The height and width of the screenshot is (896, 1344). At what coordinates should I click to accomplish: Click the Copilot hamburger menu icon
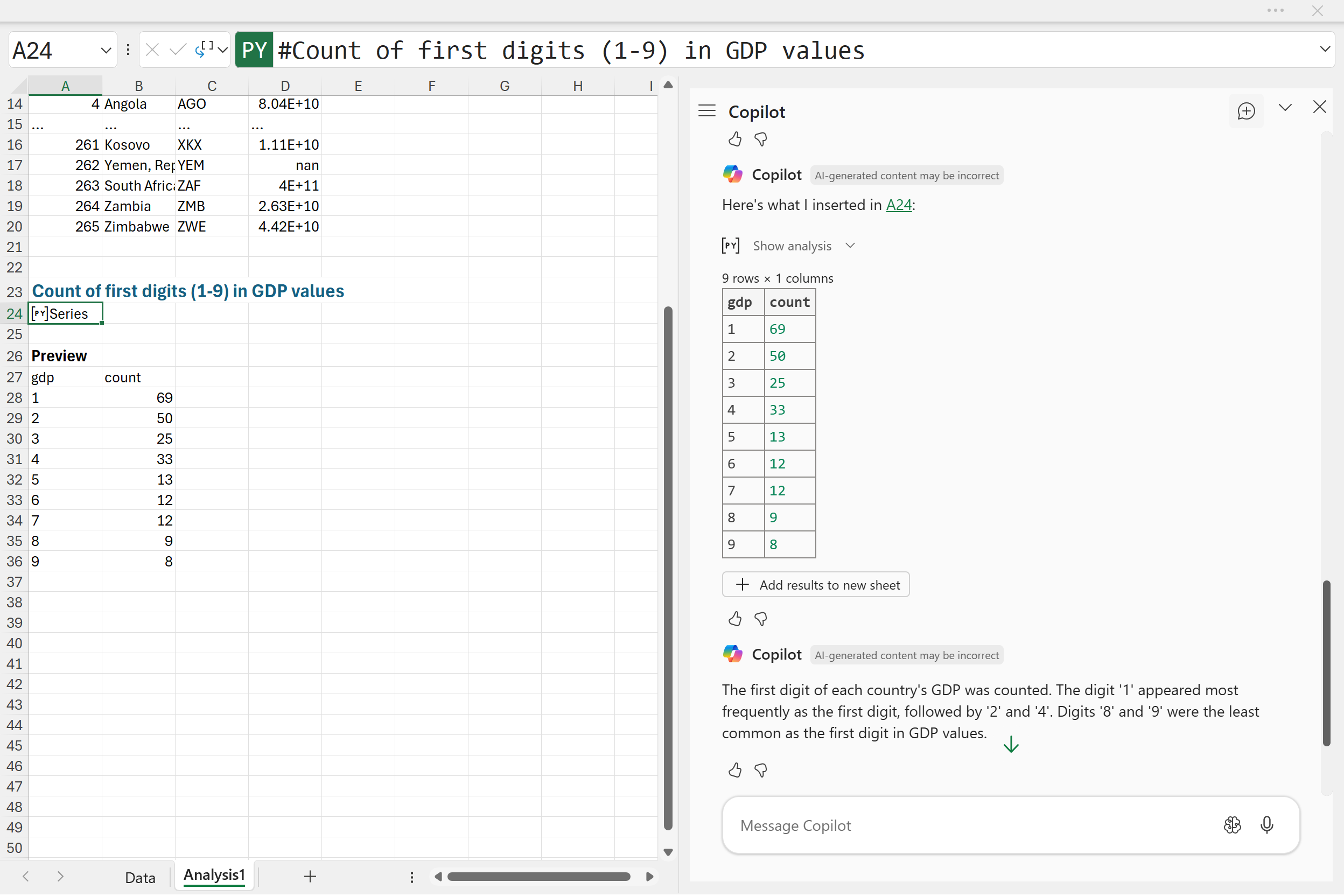pos(707,111)
